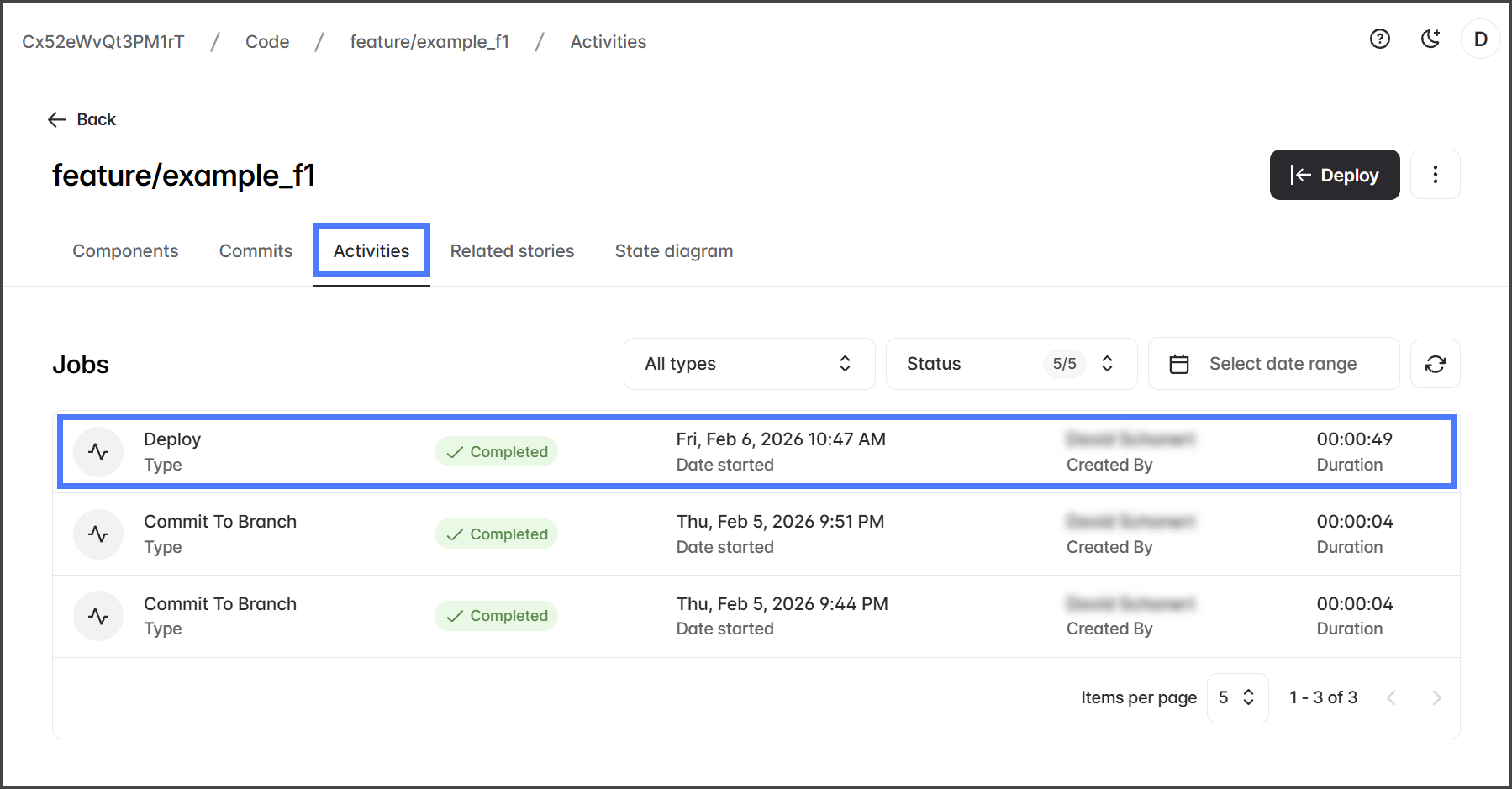
Task: Open the Commits tab
Action: pos(256,251)
